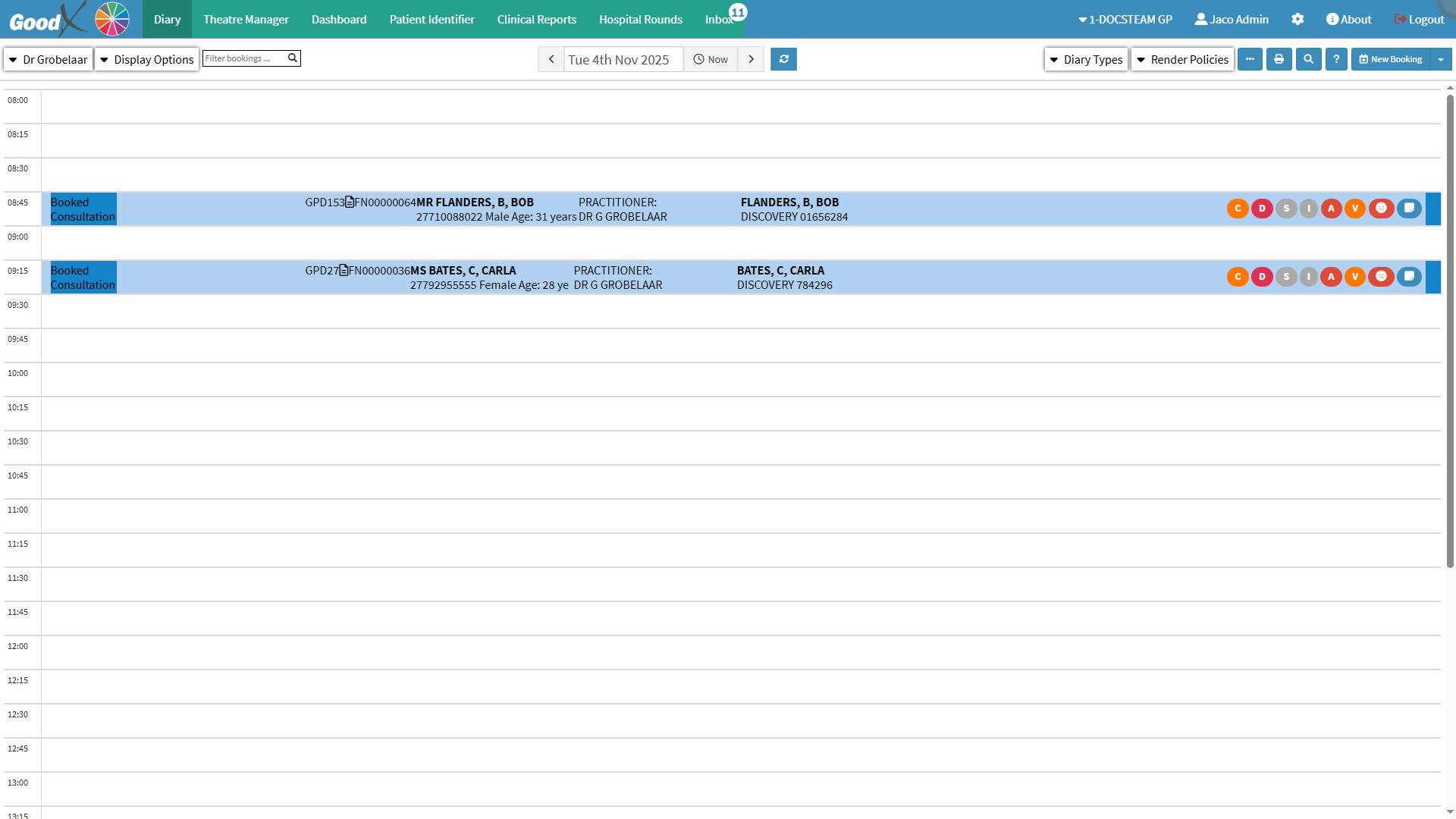Click the refresh diary button
The width and height of the screenshot is (1456, 819).
pos(783,59)
